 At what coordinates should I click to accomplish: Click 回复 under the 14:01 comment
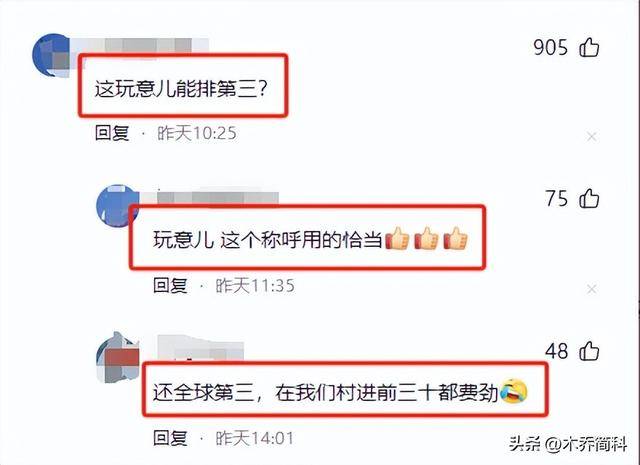170,438
